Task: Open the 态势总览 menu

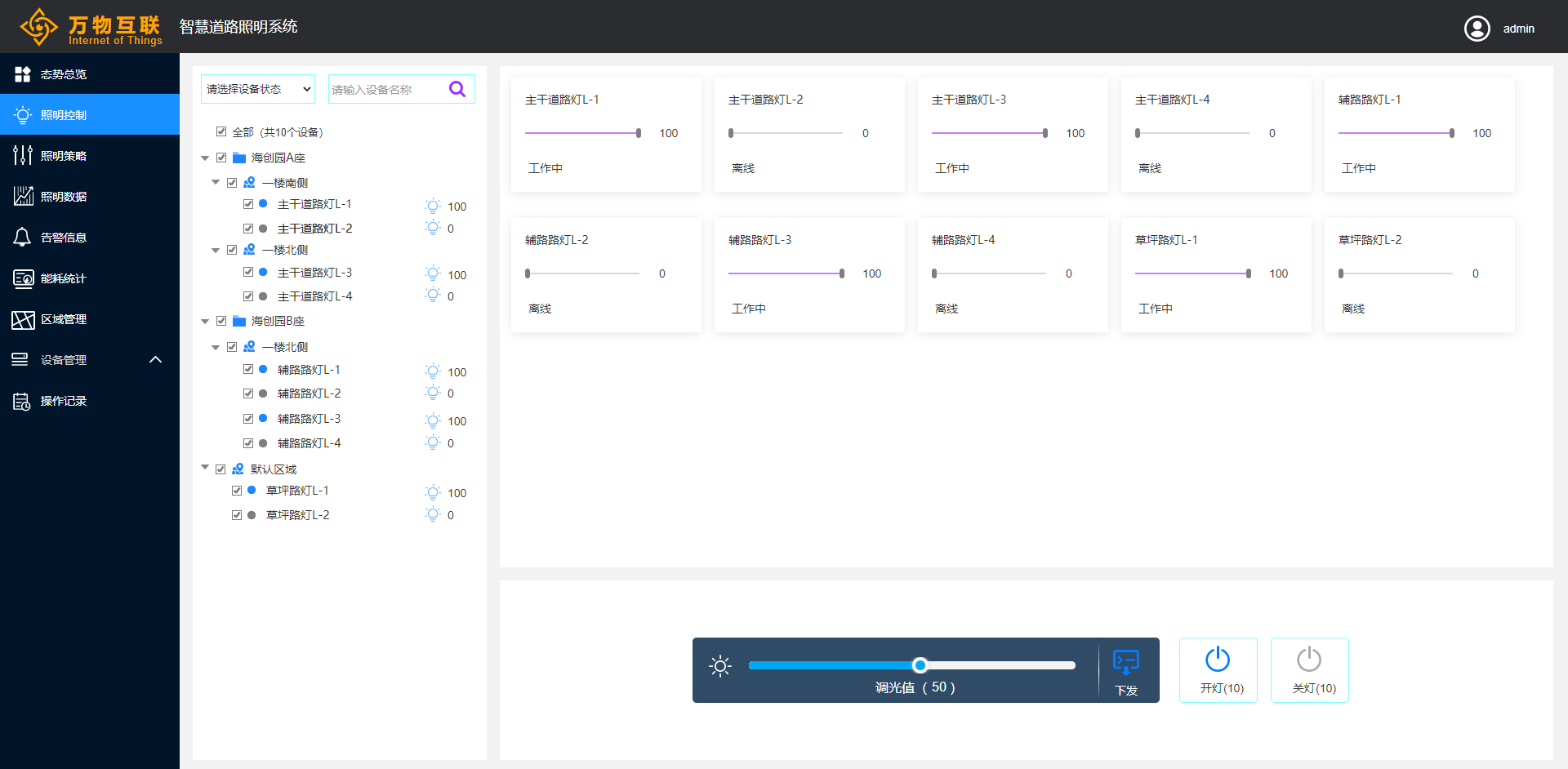Action: (x=90, y=74)
